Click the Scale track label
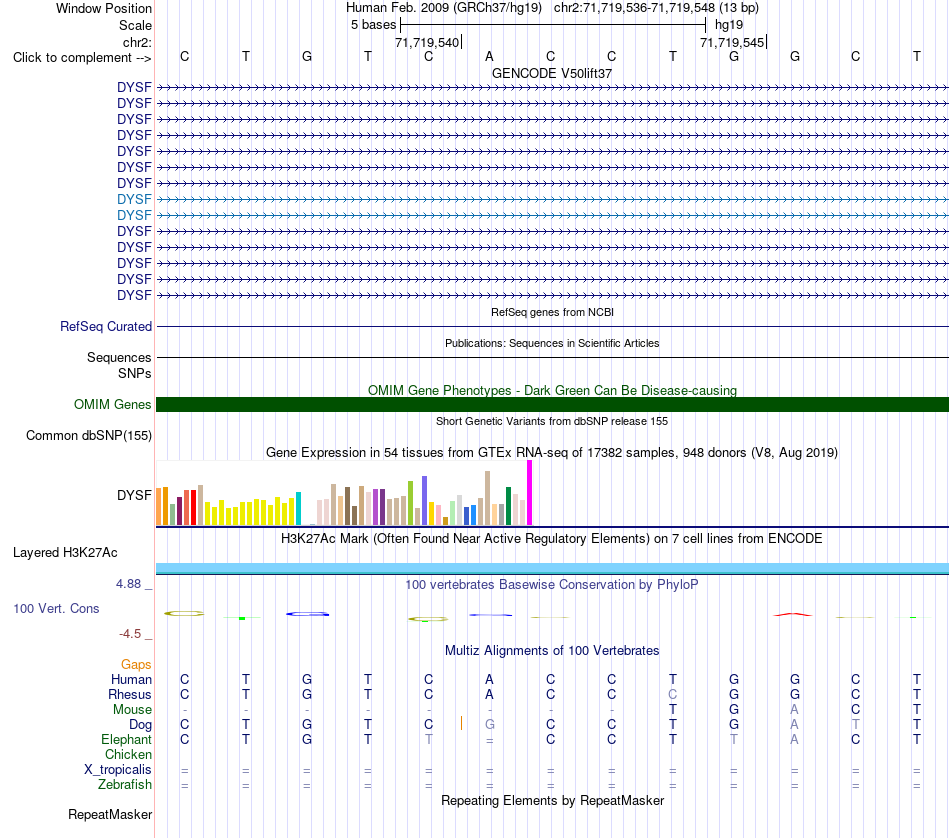This screenshot has height=838, width=950. click(x=135, y=25)
